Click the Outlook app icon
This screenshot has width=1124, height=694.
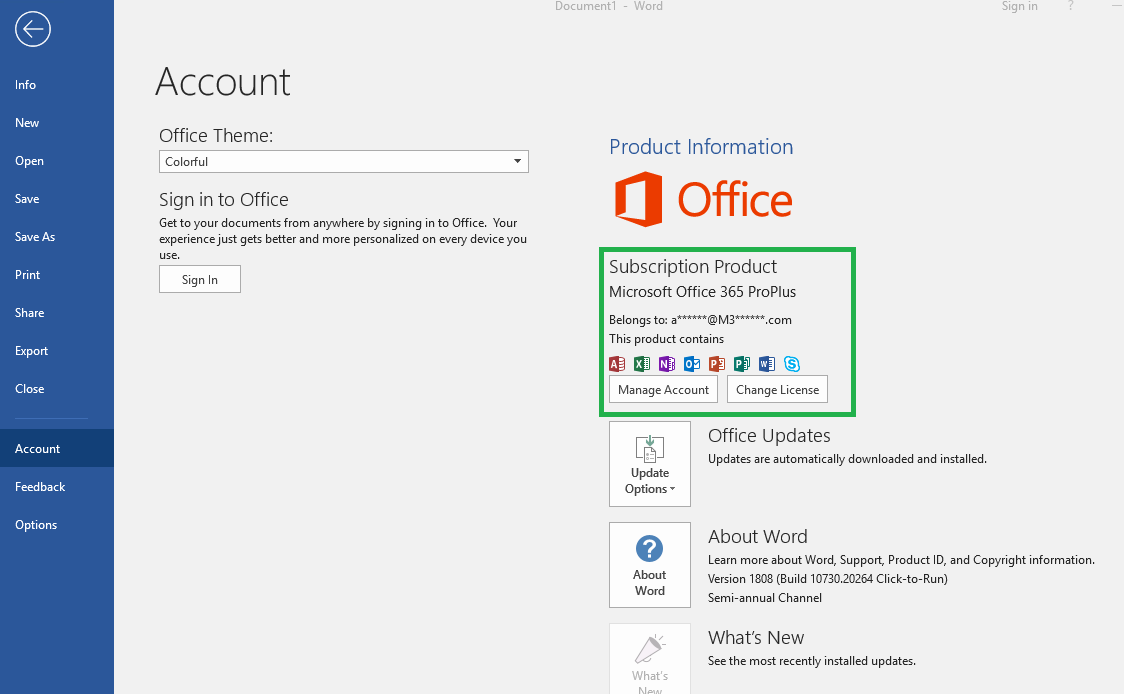coord(692,363)
